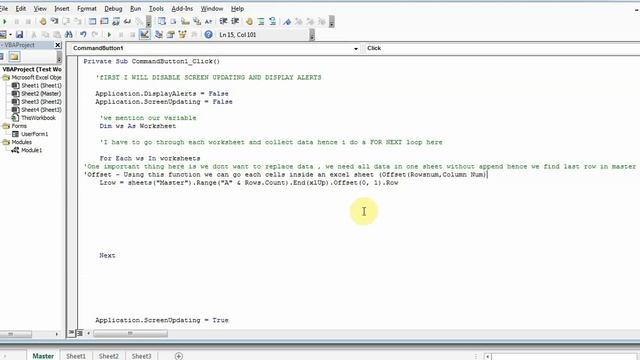This screenshot has width=640, height=360.
Task: Open the Window menu
Action: pos(211,9)
